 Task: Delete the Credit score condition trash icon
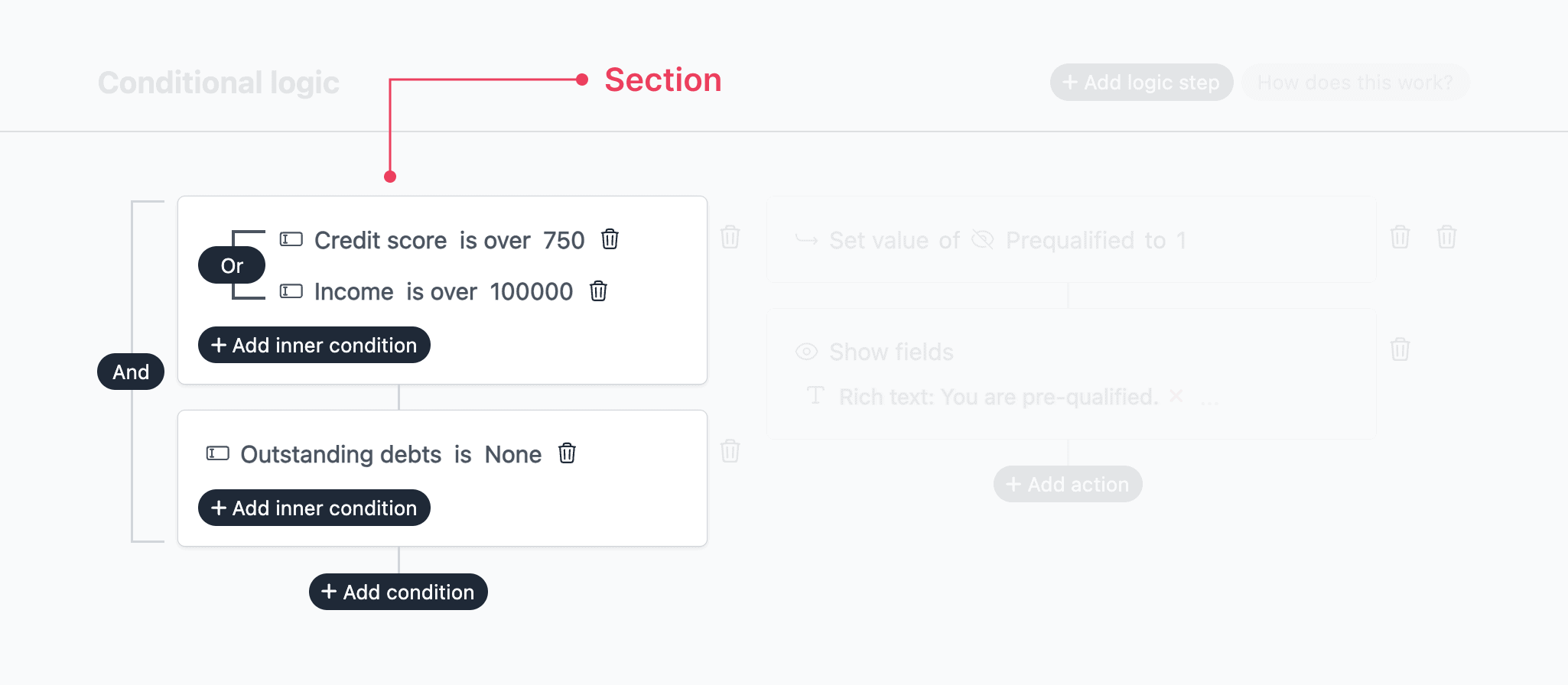pyautogui.click(x=610, y=239)
